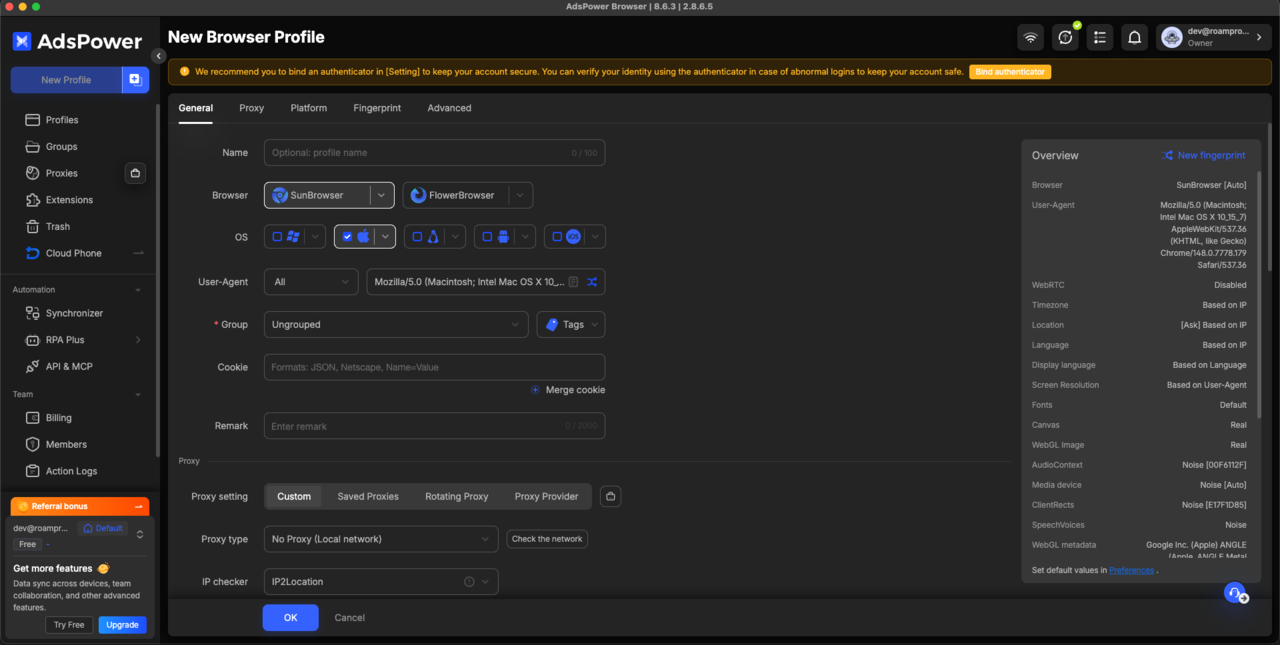The height and width of the screenshot is (645, 1280).
Task: Open Proxies in the sidebar
Action: click(62, 173)
